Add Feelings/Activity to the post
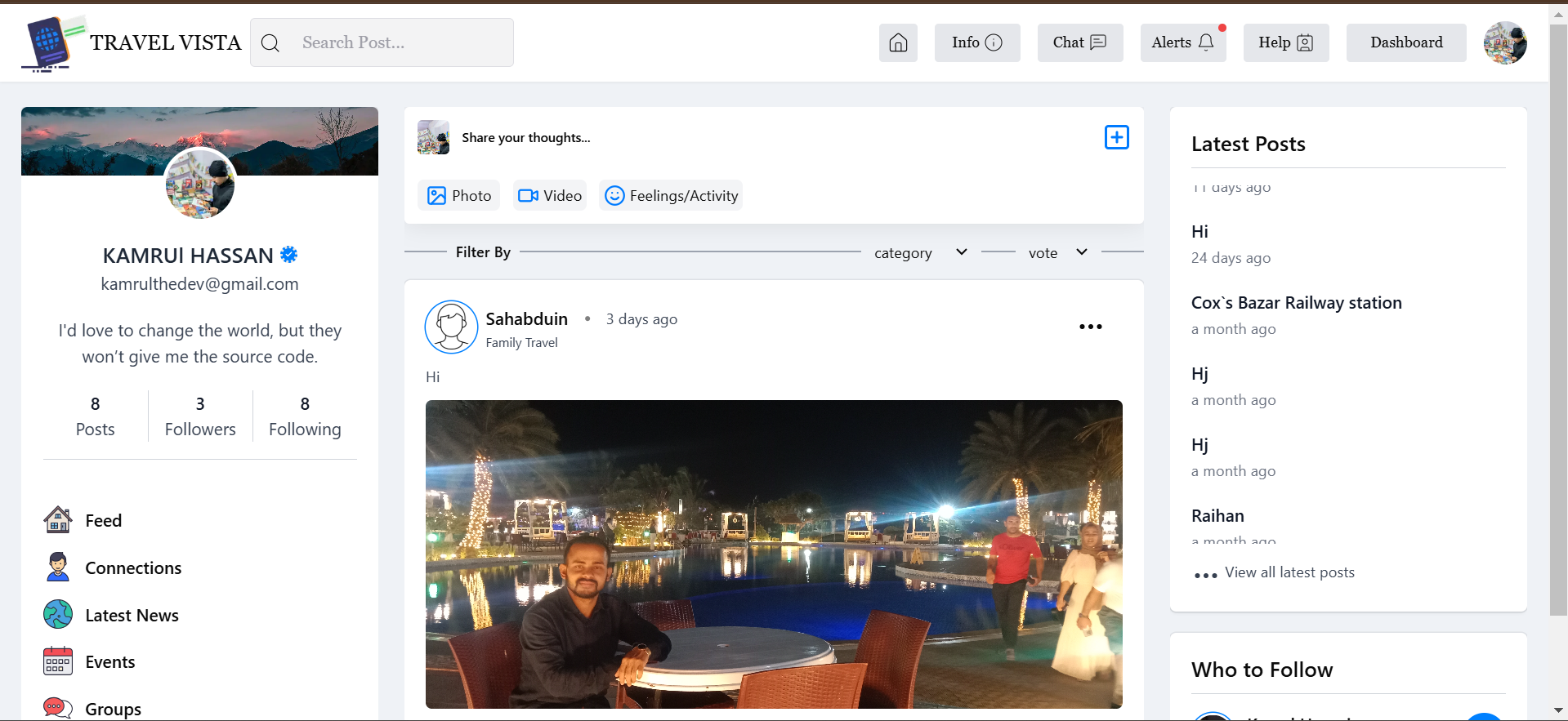1568x721 pixels. pos(671,195)
